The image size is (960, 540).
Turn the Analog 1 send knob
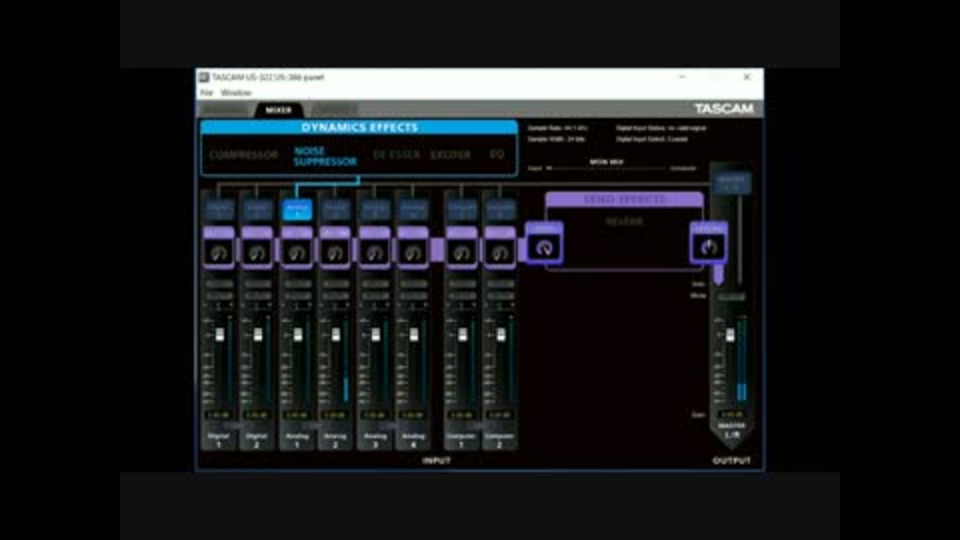[x=297, y=252]
